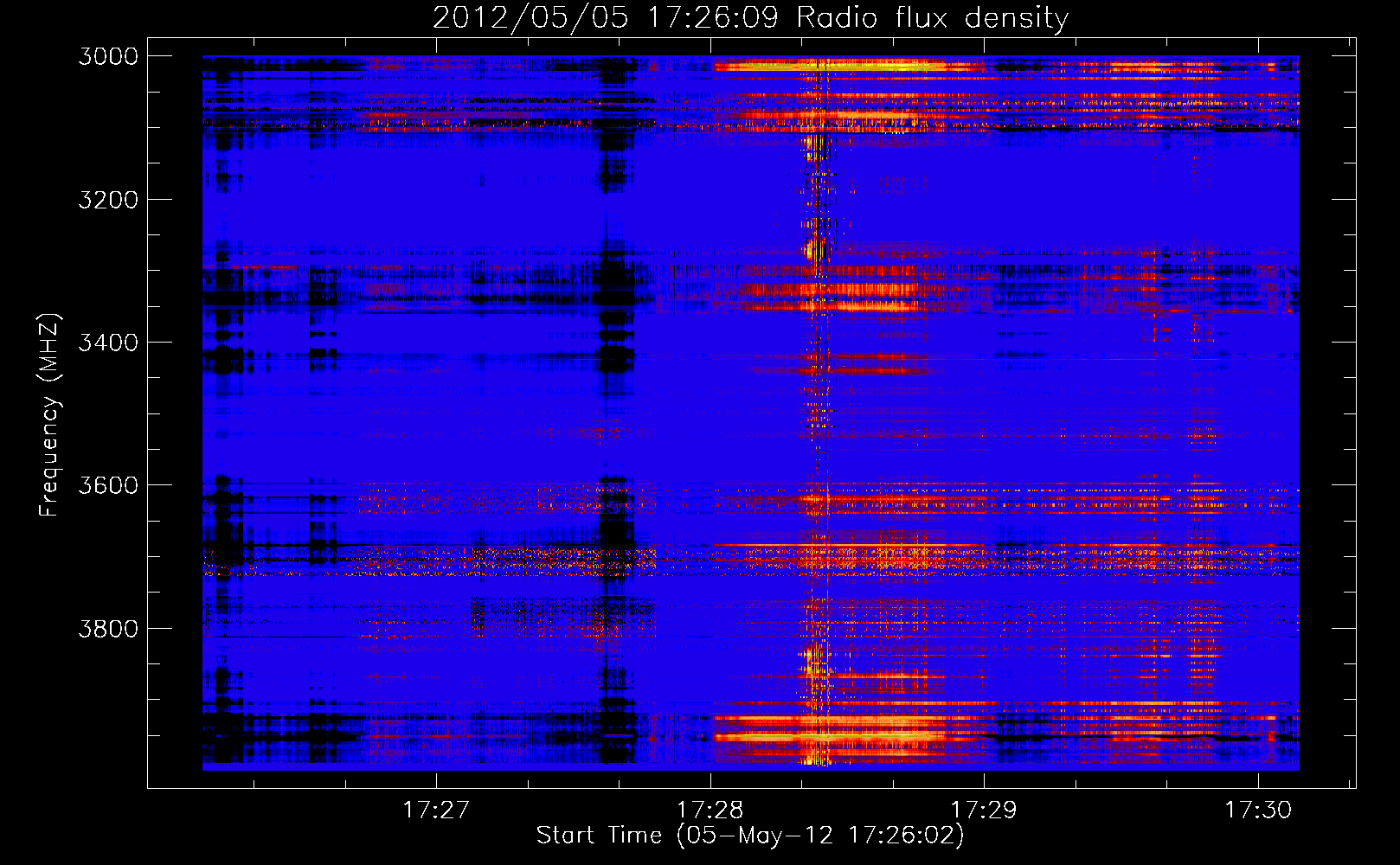
Task: Click the '3200' frequency axis label
Action: click(108, 200)
